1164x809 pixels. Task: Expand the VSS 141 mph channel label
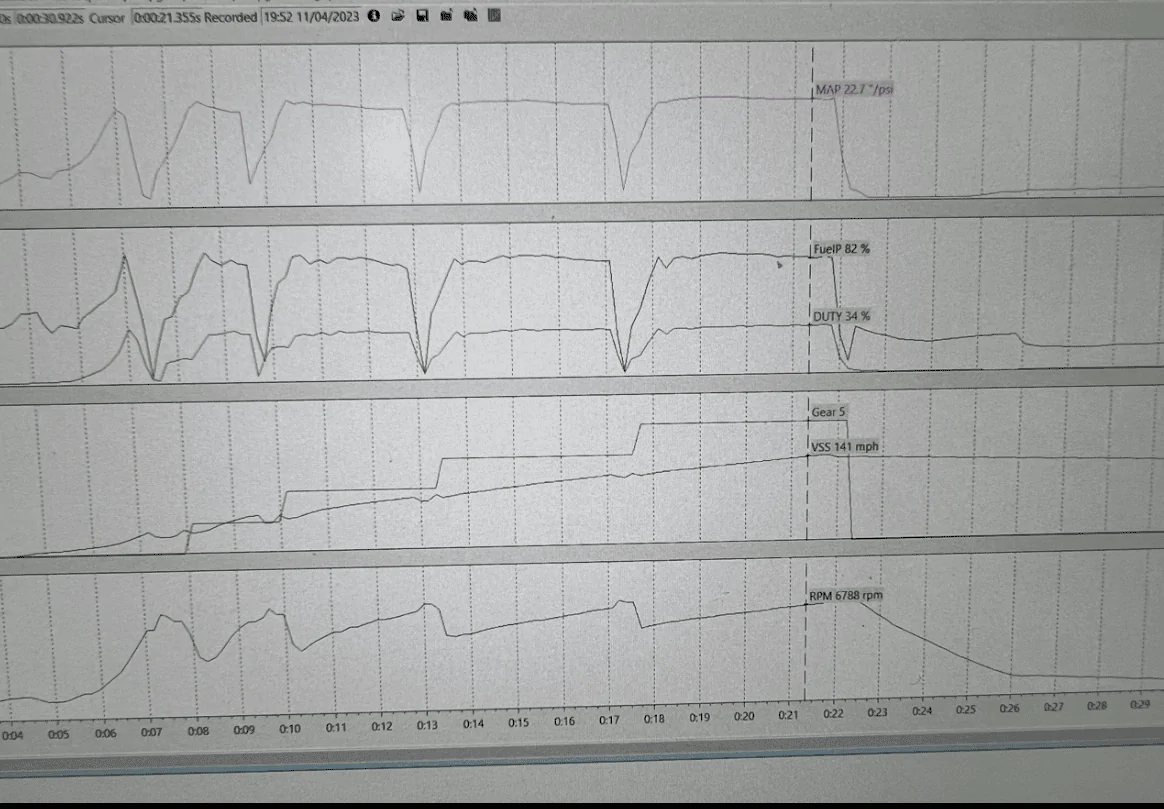(842, 447)
